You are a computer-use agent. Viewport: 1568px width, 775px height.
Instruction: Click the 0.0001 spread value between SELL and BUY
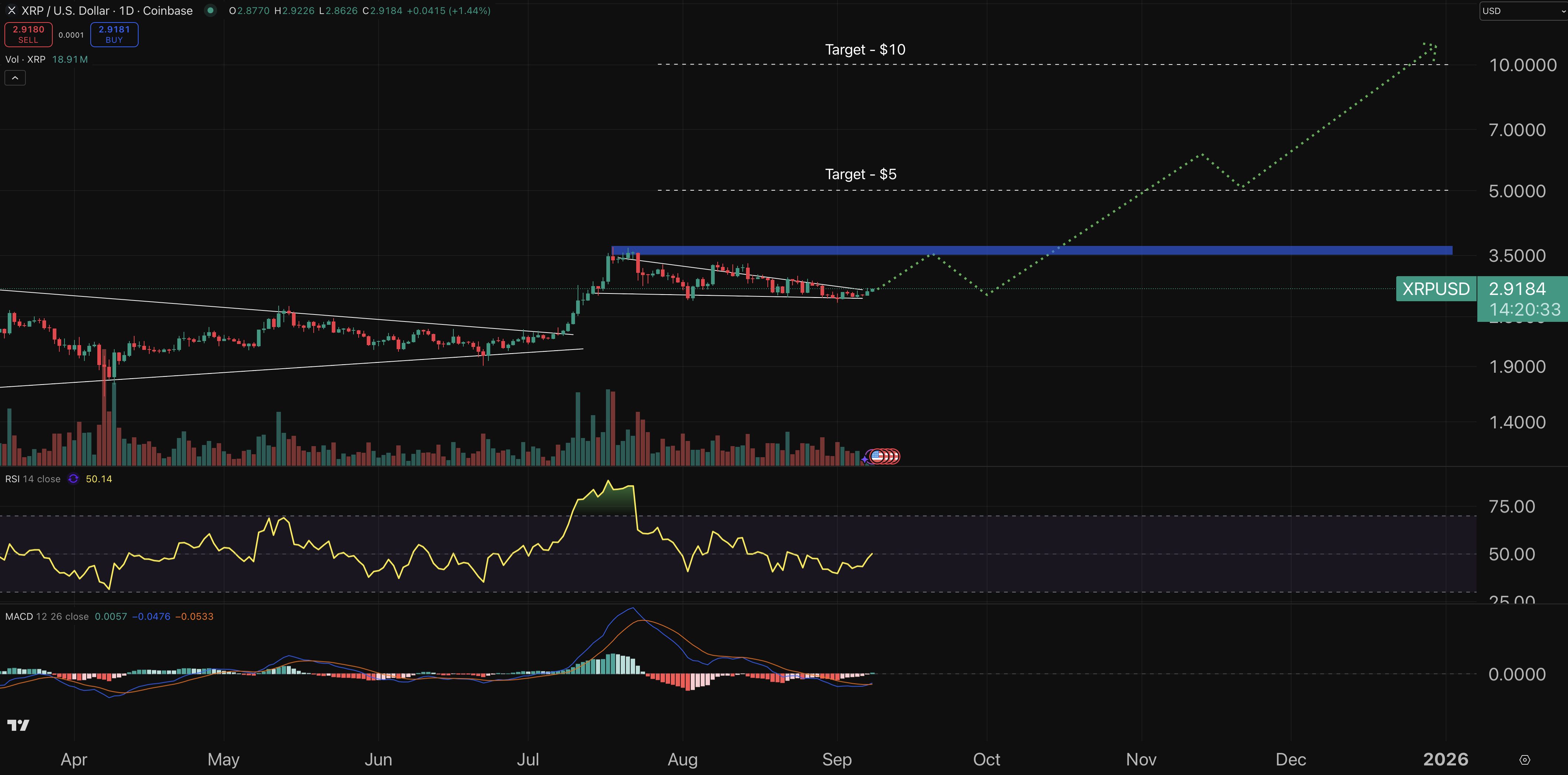(x=71, y=35)
